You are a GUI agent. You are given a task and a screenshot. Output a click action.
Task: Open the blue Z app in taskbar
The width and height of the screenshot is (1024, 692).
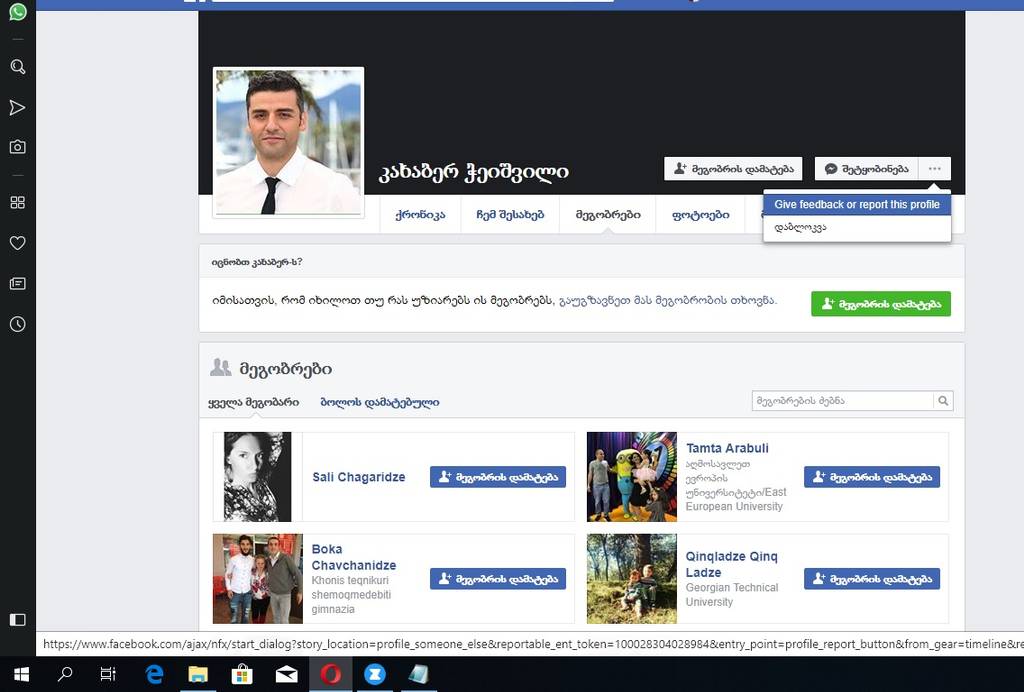pos(374,674)
